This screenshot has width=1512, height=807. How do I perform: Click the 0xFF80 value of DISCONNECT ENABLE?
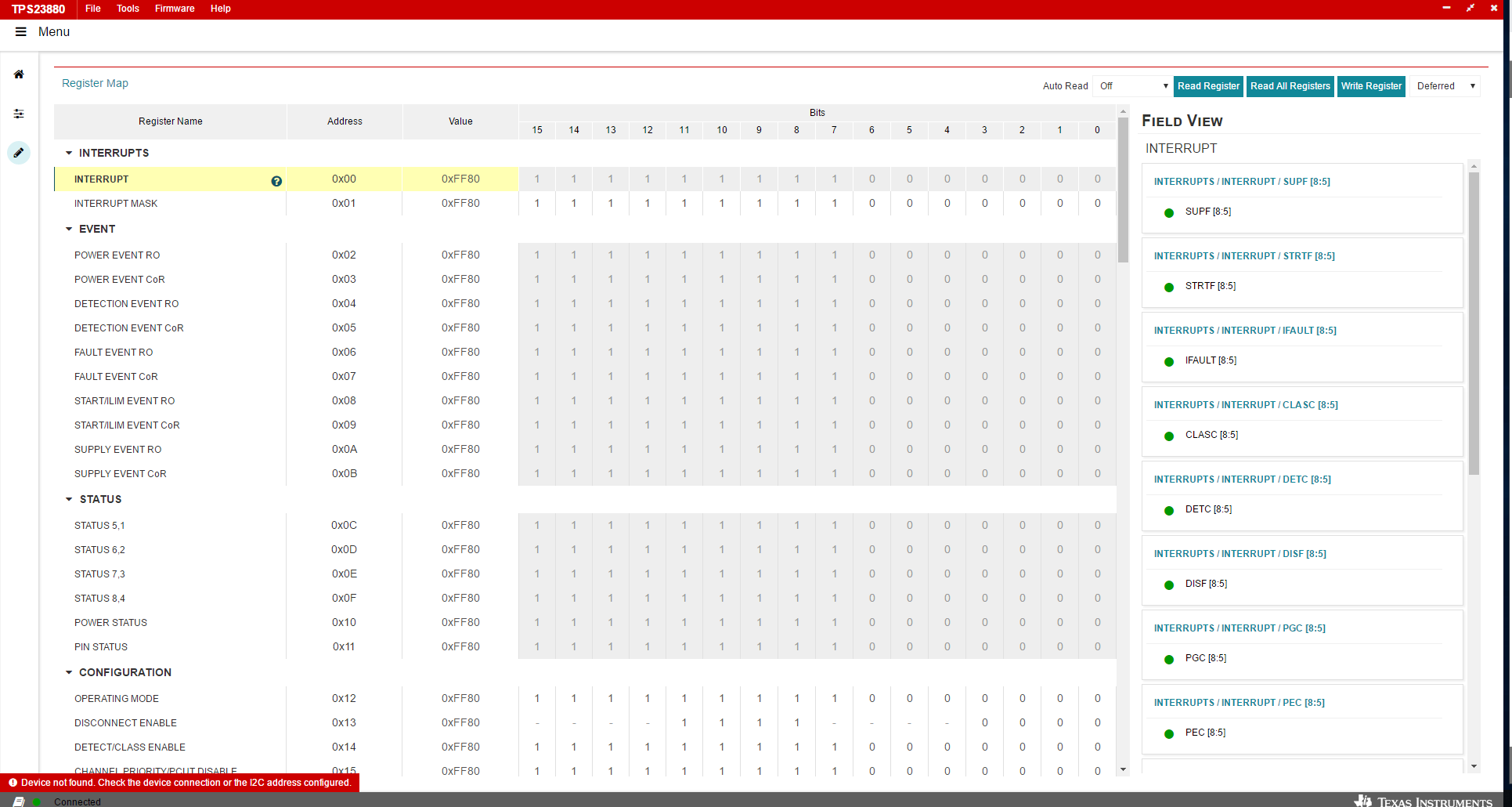[460, 722]
